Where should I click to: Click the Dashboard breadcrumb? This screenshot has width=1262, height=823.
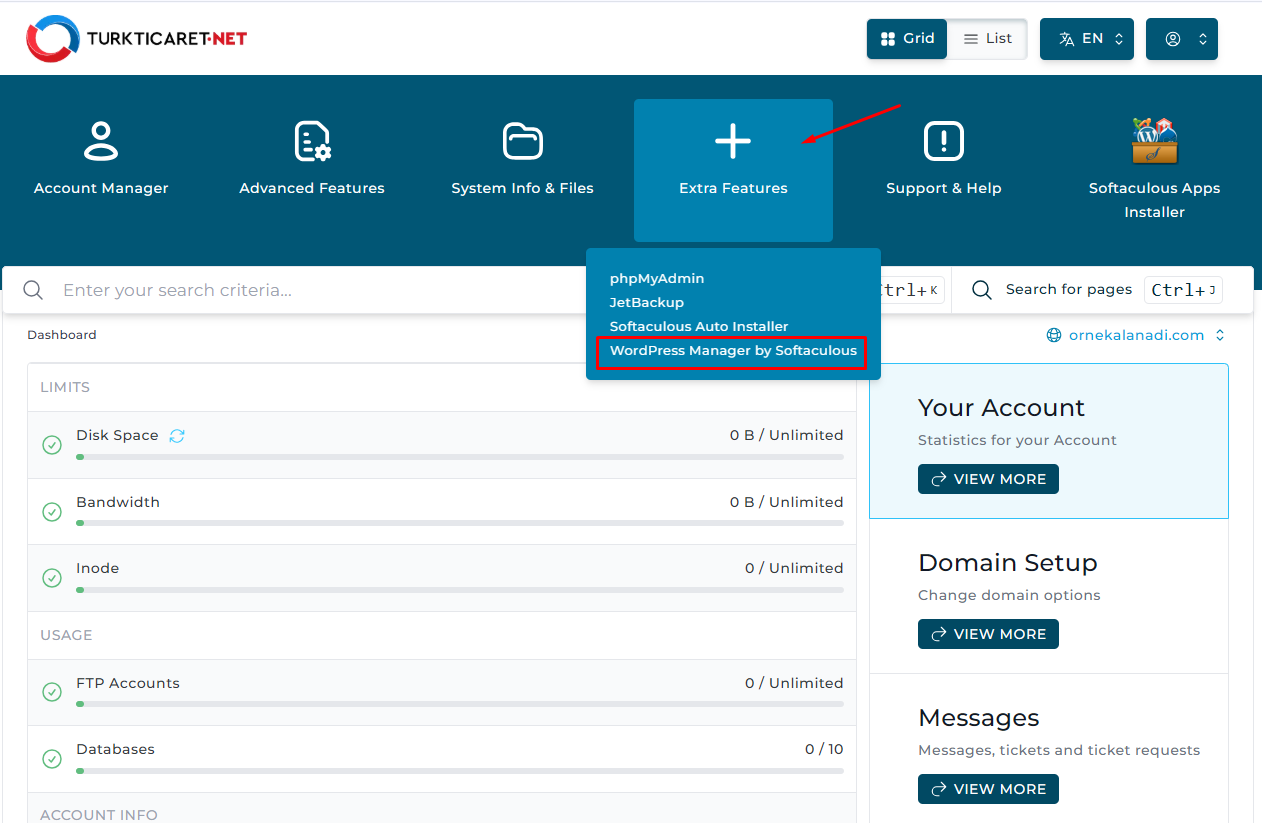click(x=62, y=335)
